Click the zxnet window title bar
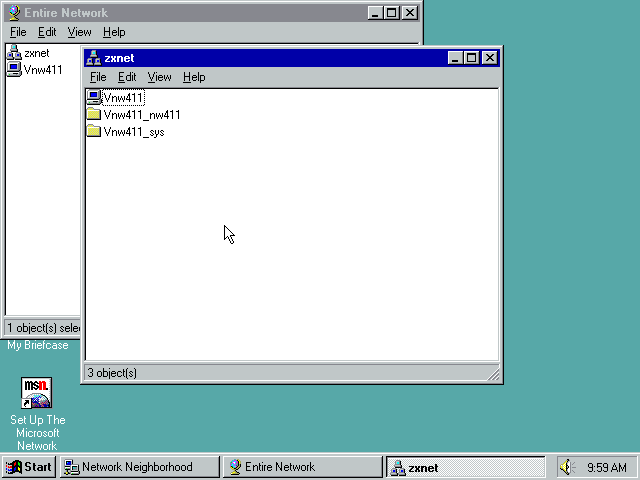640x480 pixels. [291, 58]
